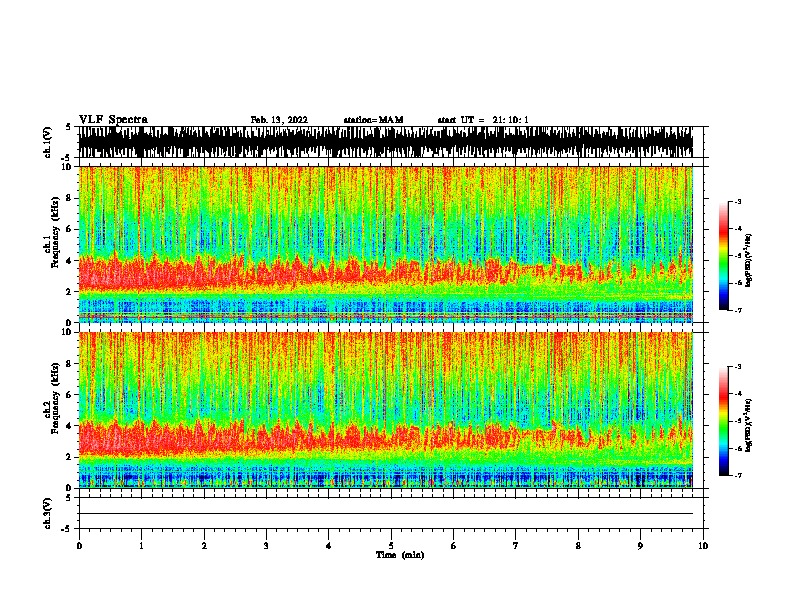The image size is (792, 612).
Task: Click time-axis tick label "7"
Action: tap(516, 546)
